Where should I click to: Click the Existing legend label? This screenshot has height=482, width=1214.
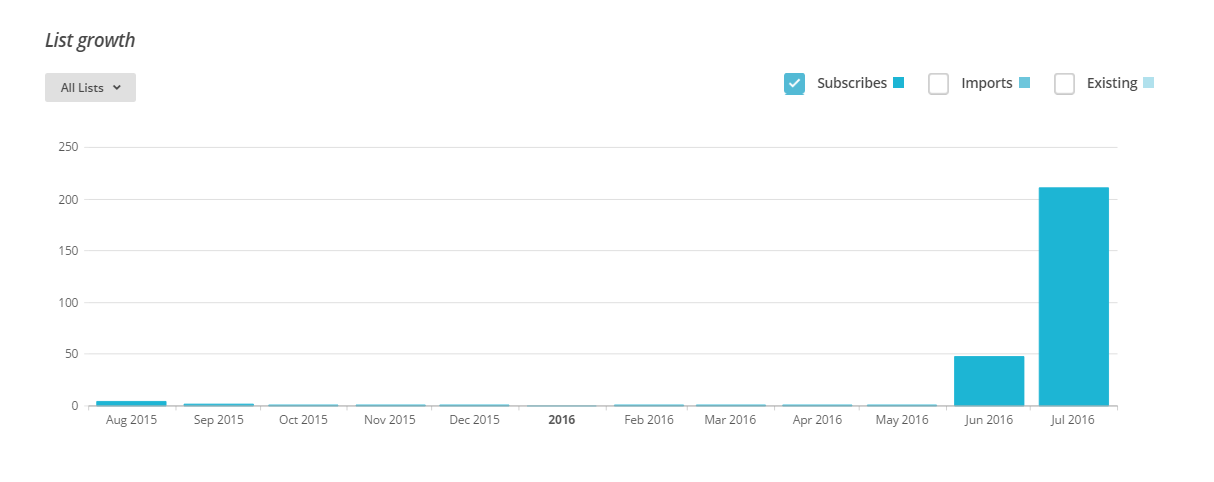[x=1112, y=83]
